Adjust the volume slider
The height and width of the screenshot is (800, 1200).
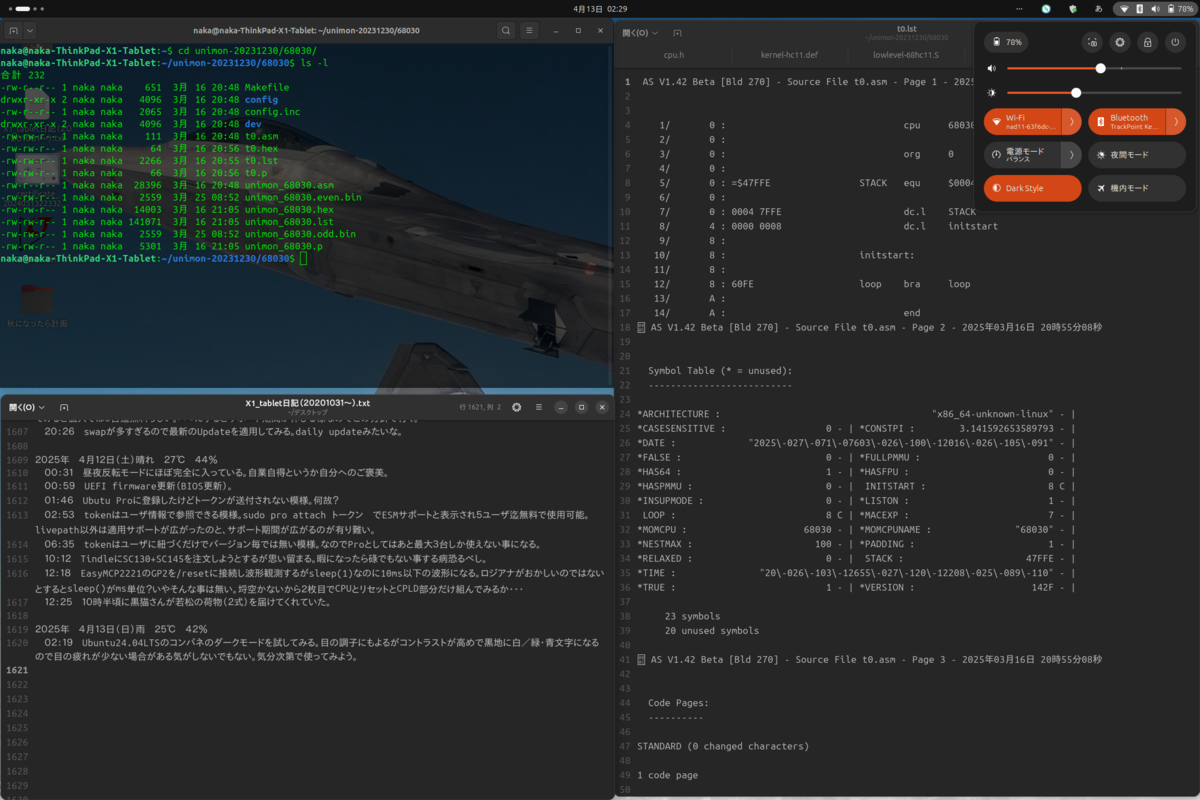[1096, 68]
